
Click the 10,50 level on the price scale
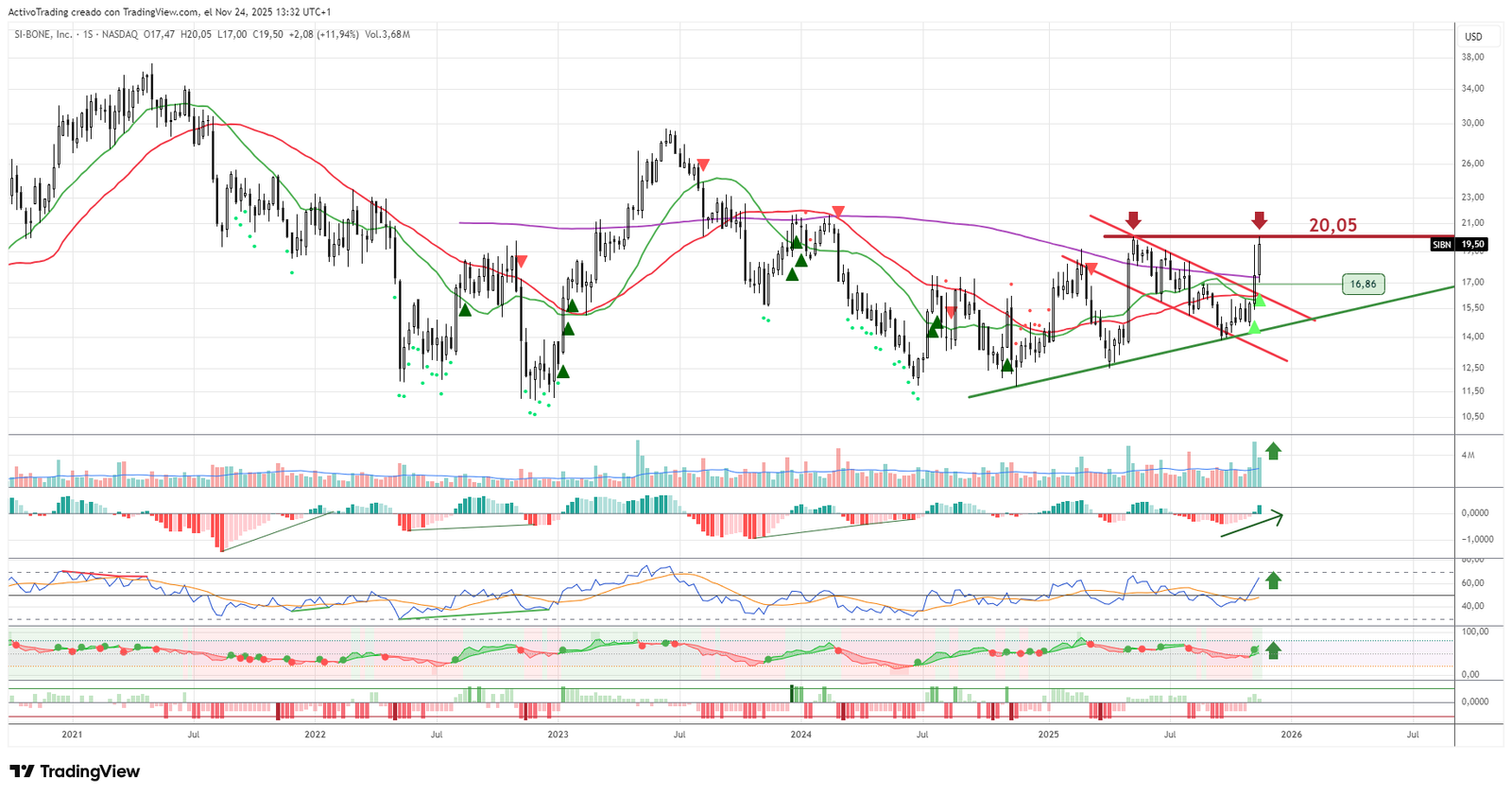[x=1472, y=416]
